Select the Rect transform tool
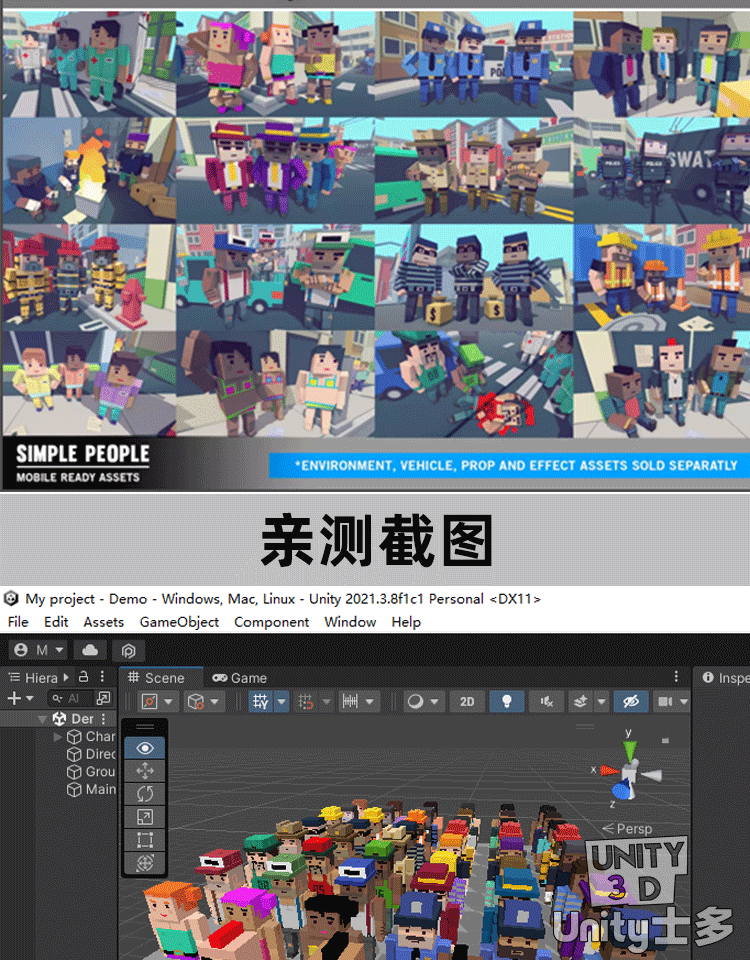Viewport: 750px width, 960px height. point(145,839)
